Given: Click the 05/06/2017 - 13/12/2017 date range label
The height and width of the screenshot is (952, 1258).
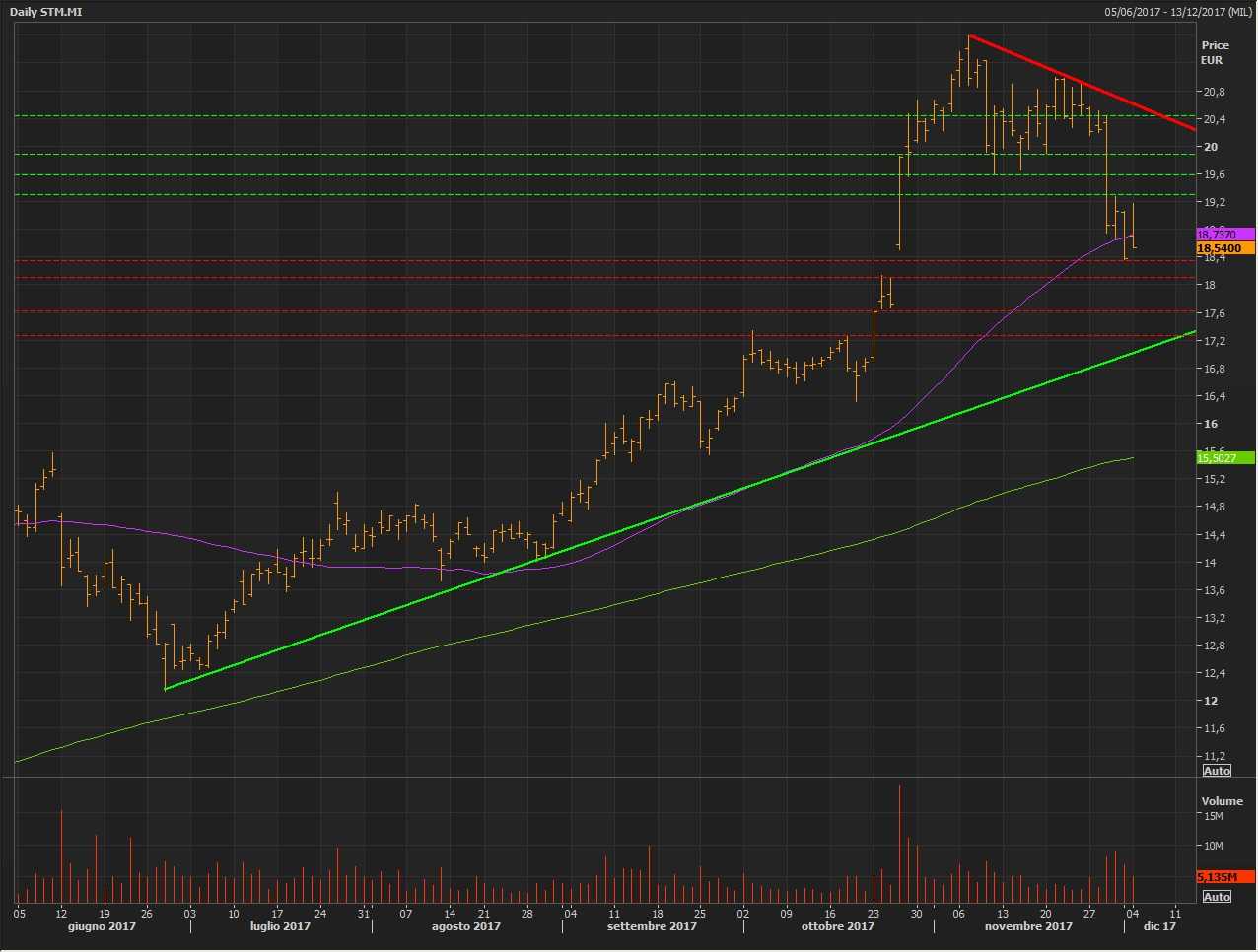Looking at the screenshot, I should tap(1177, 12).
